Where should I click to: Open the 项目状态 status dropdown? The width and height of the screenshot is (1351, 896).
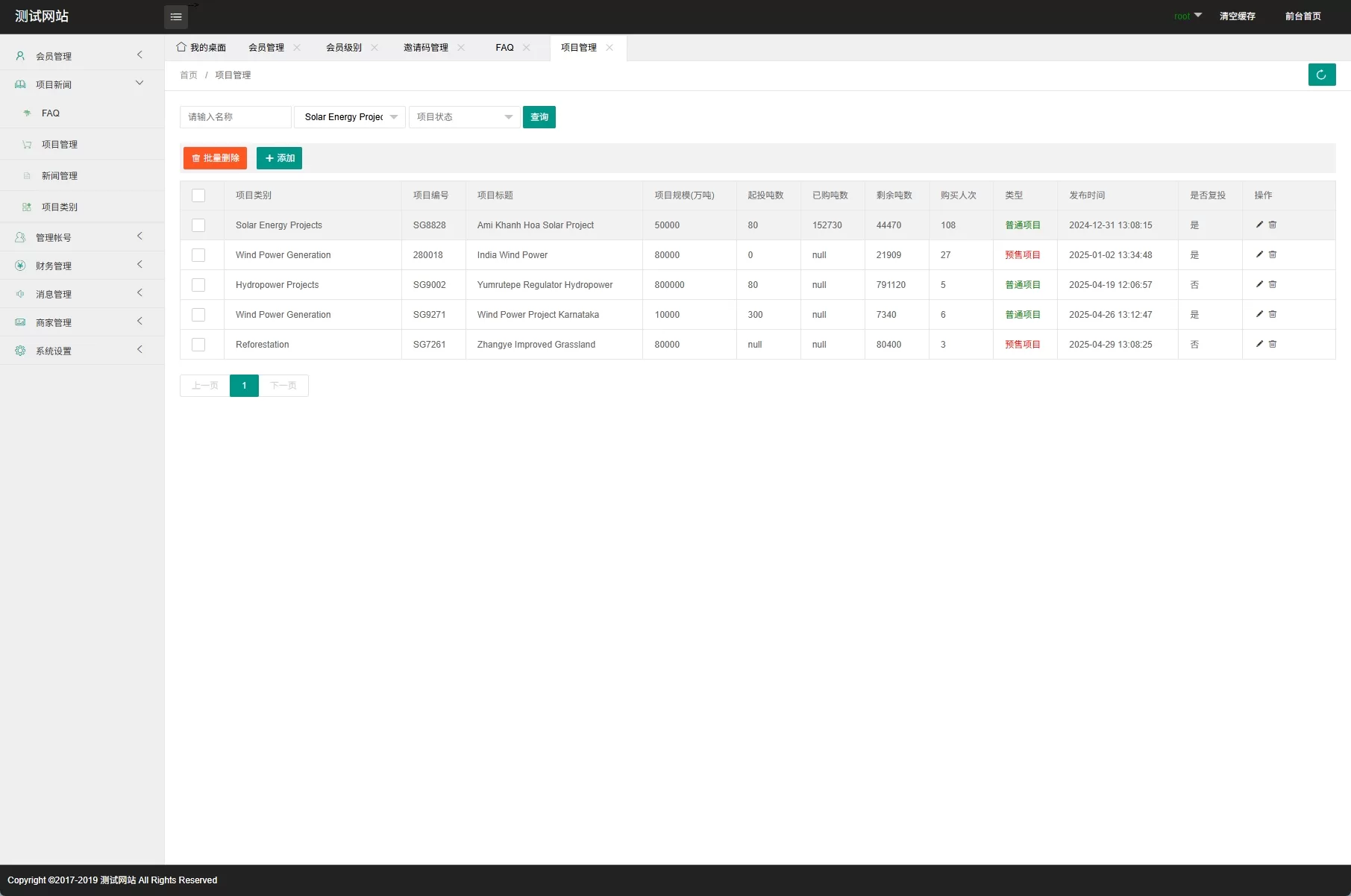pos(464,117)
